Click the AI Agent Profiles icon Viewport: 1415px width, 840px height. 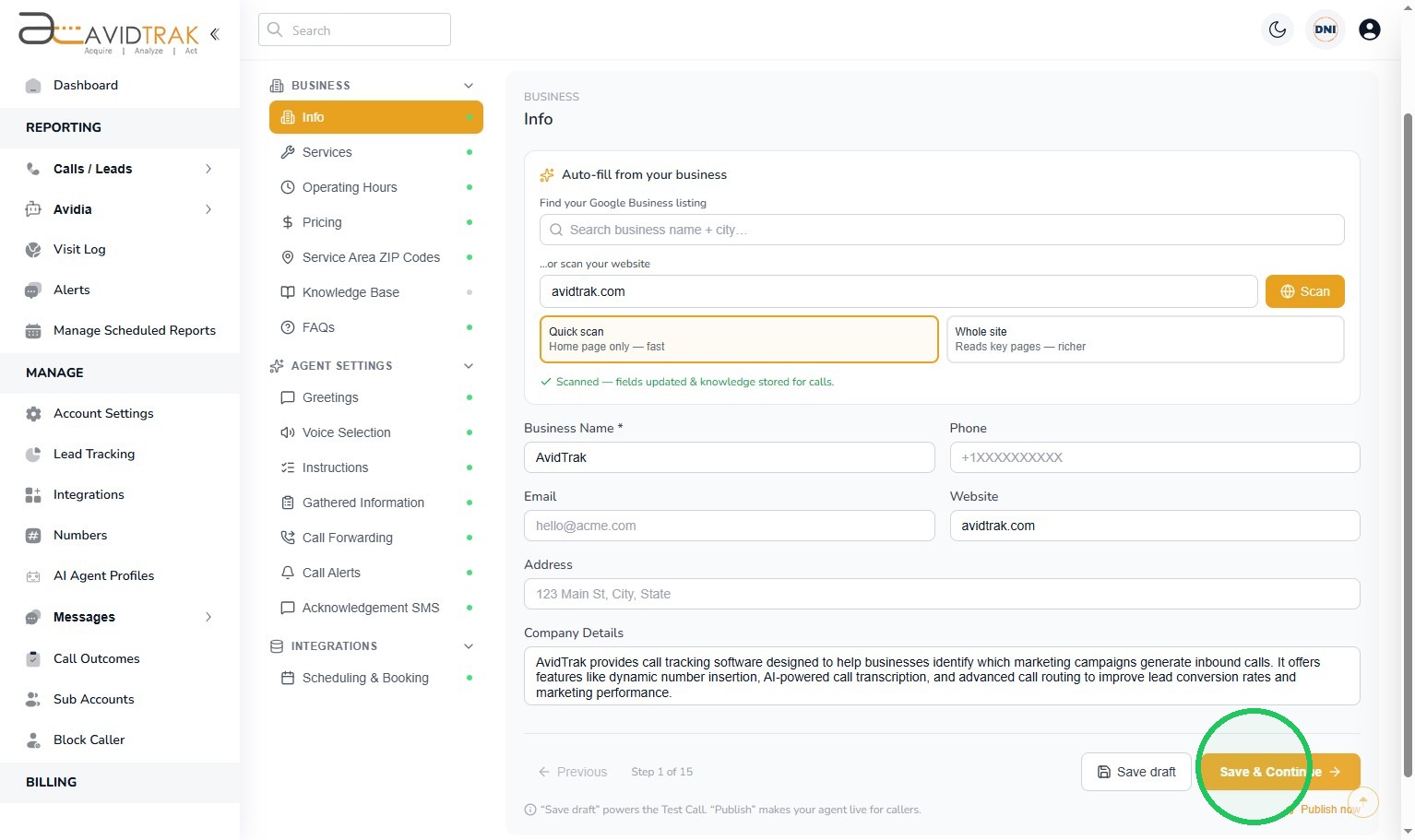pyautogui.click(x=33, y=576)
